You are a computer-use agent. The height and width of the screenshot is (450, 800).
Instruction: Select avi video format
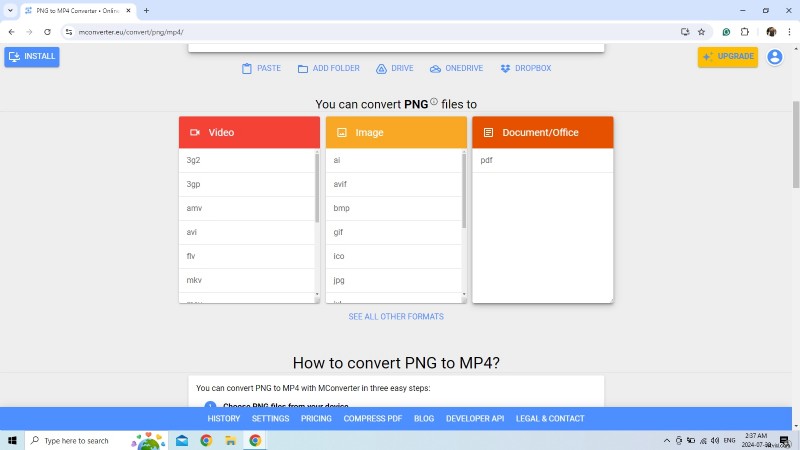click(247, 232)
